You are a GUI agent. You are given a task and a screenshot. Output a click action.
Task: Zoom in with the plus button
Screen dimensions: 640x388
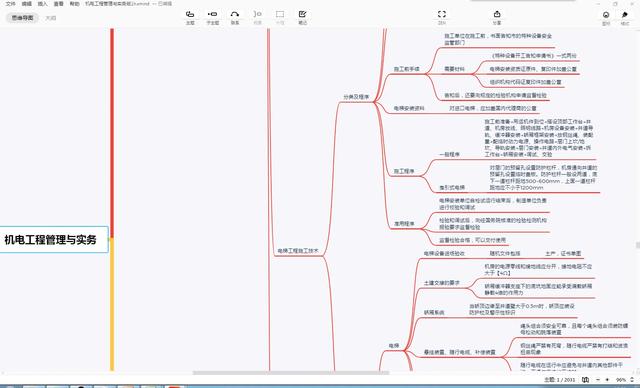pos(607,379)
